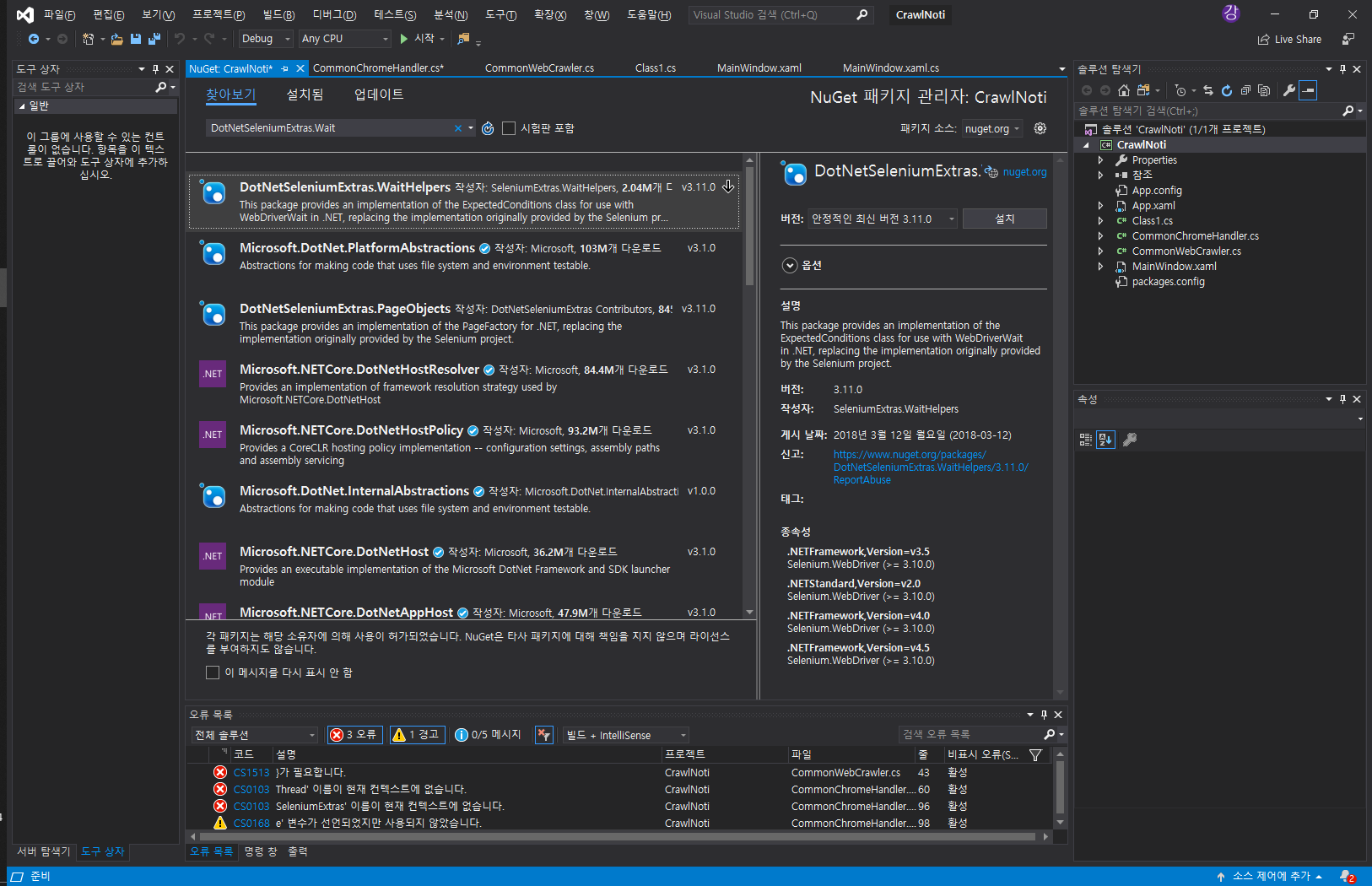Open the entire solution scope dropdown
Screen dimensions: 1372x886
tap(255, 735)
